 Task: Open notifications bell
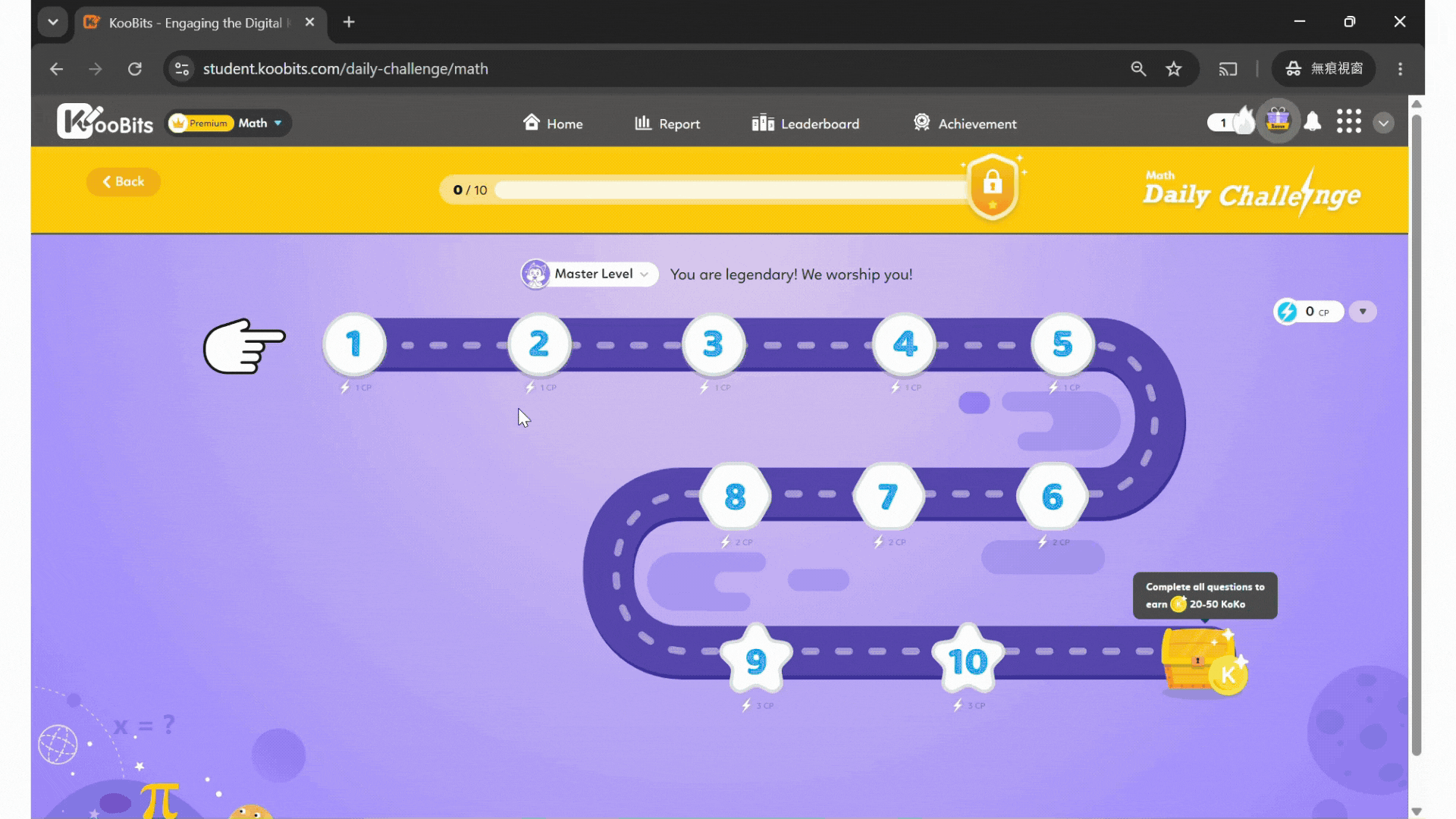pyautogui.click(x=1313, y=122)
